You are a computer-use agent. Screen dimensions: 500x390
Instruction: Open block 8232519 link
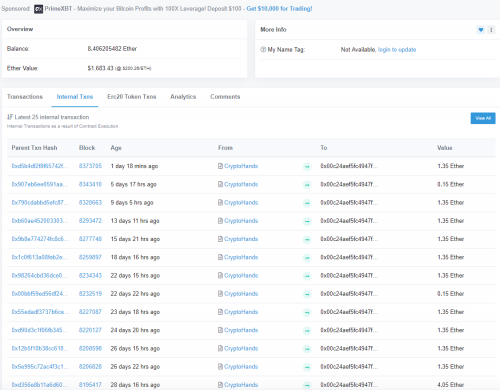[x=90, y=294]
